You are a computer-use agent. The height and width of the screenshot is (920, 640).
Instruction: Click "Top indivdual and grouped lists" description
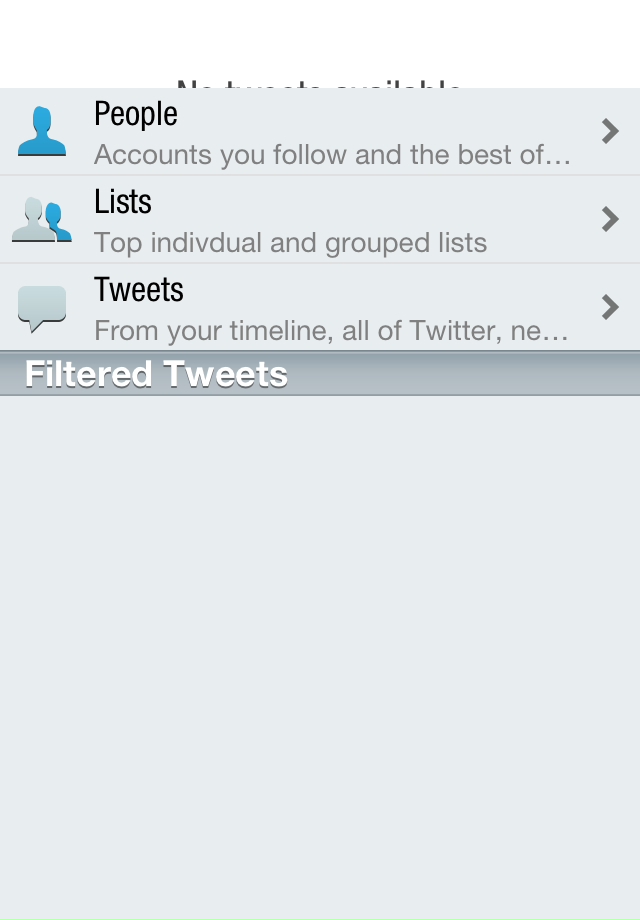tap(290, 243)
